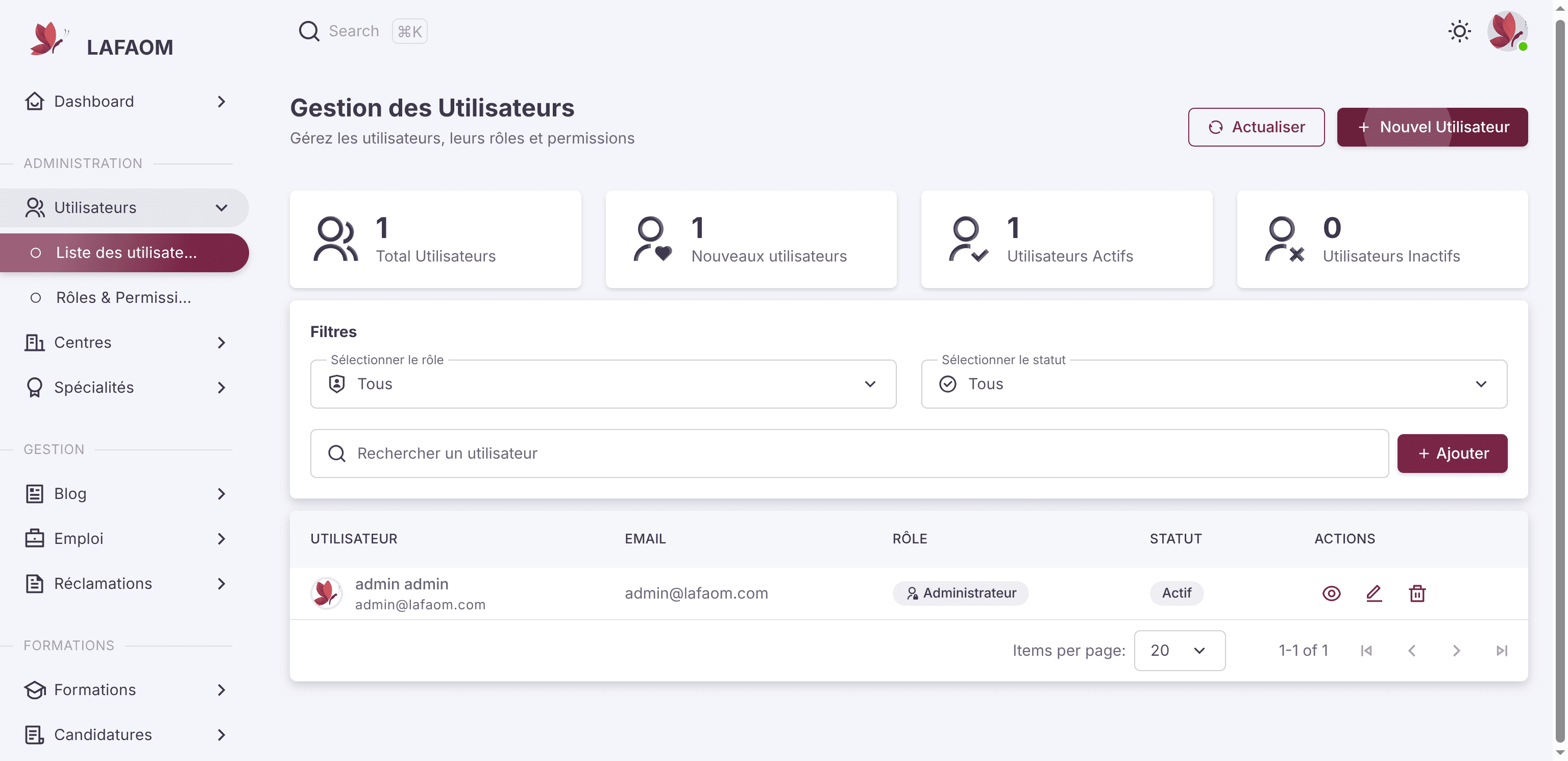Click the Candidatures form icon

(x=35, y=735)
